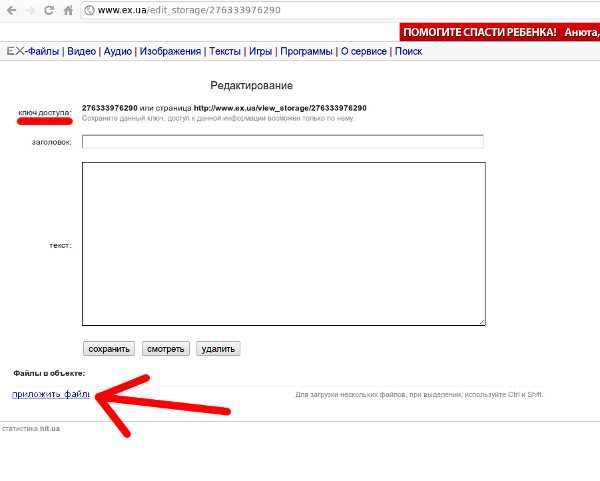Click the address bar URL field
The width and height of the screenshot is (600, 481).
[300, 10]
